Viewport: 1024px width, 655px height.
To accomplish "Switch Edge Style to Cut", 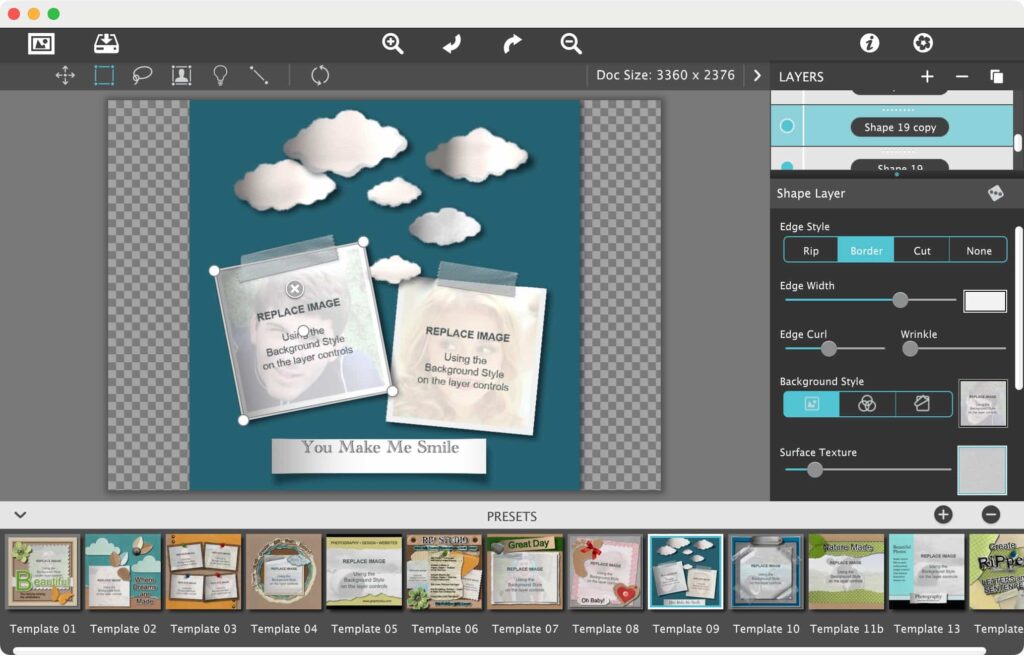I will pos(921,250).
